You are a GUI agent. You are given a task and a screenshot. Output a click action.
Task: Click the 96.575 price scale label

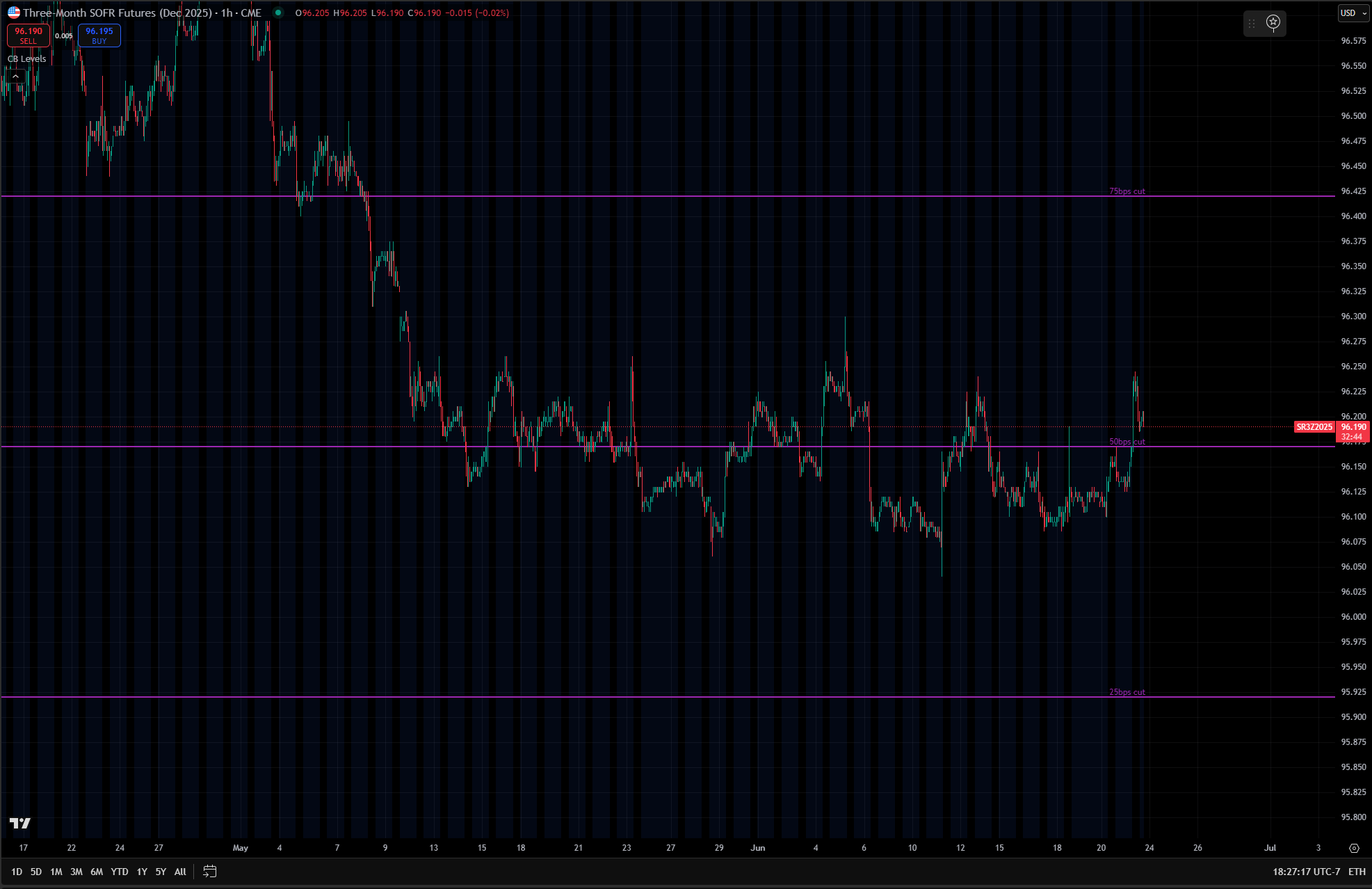[1353, 41]
